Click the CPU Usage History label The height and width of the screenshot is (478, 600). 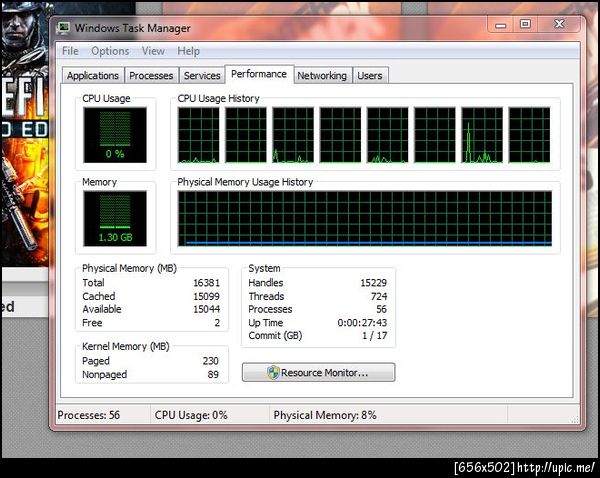click(x=218, y=98)
